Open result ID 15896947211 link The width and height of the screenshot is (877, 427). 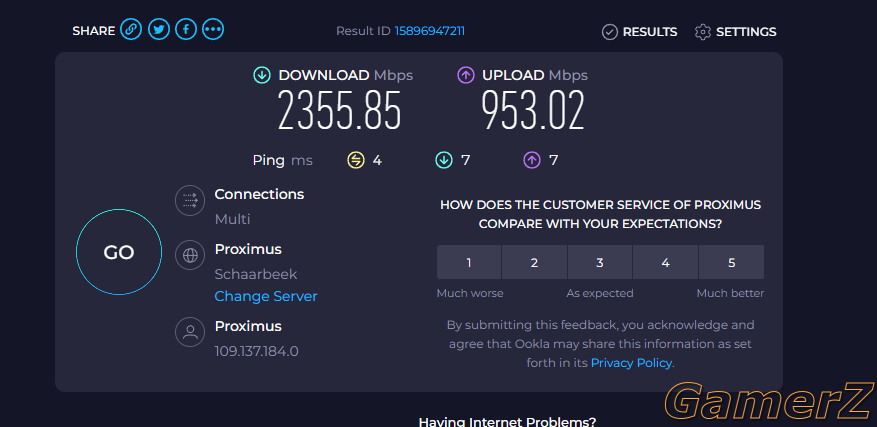pos(430,31)
